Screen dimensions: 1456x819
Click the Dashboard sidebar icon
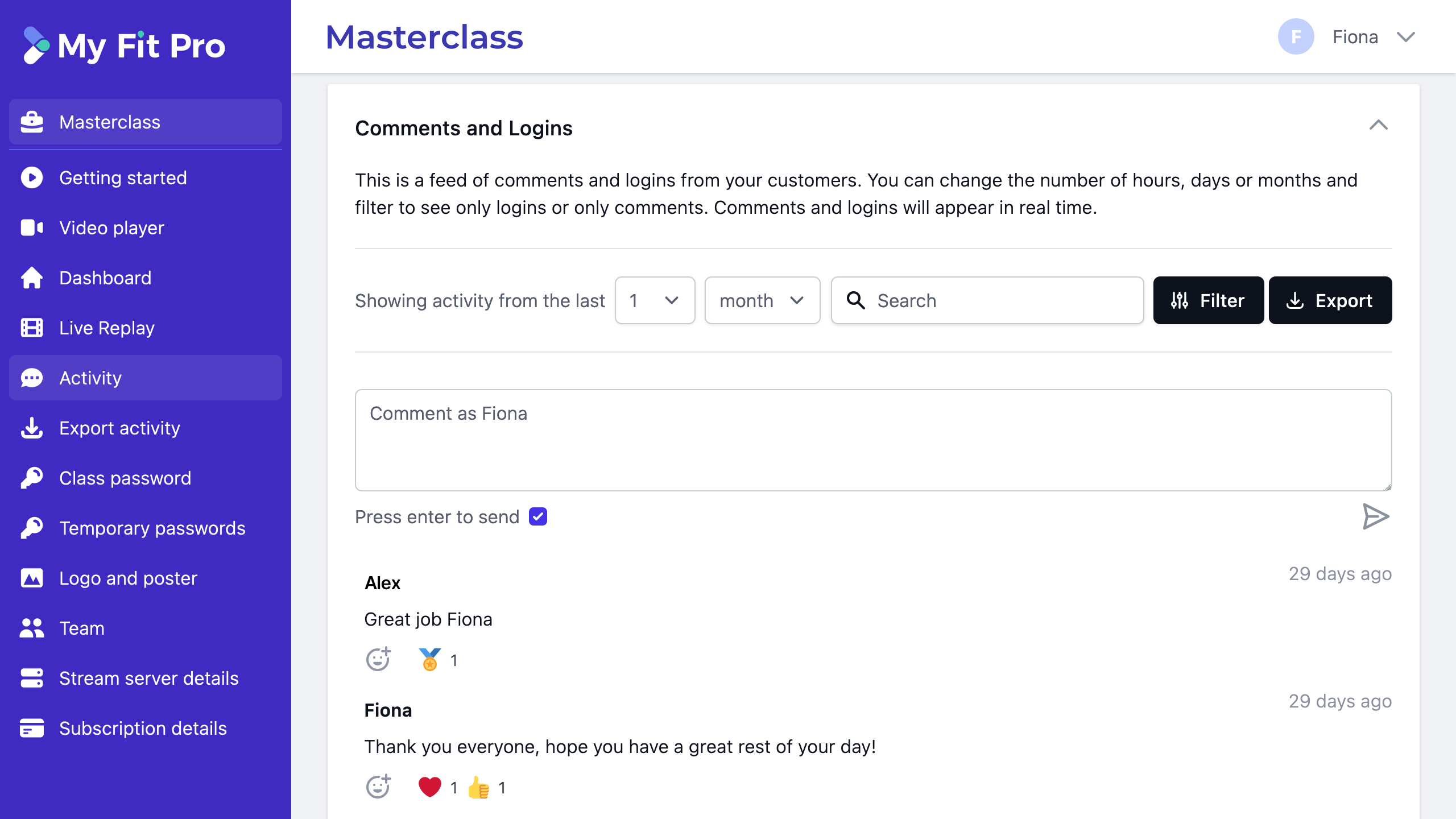click(x=31, y=278)
